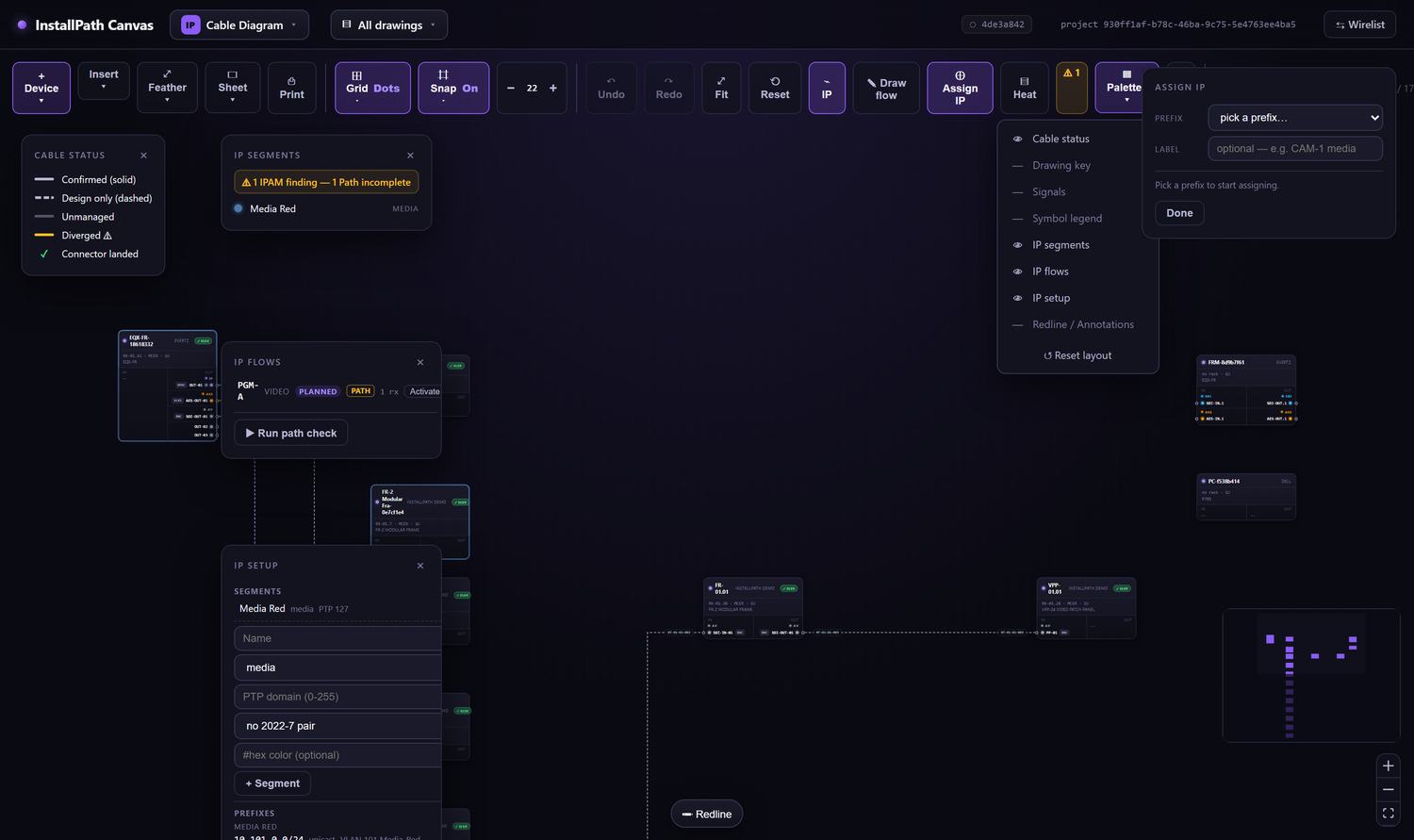The width and height of the screenshot is (1414, 840).
Task: Show the Drawing key panel
Action: (1077, 165)
